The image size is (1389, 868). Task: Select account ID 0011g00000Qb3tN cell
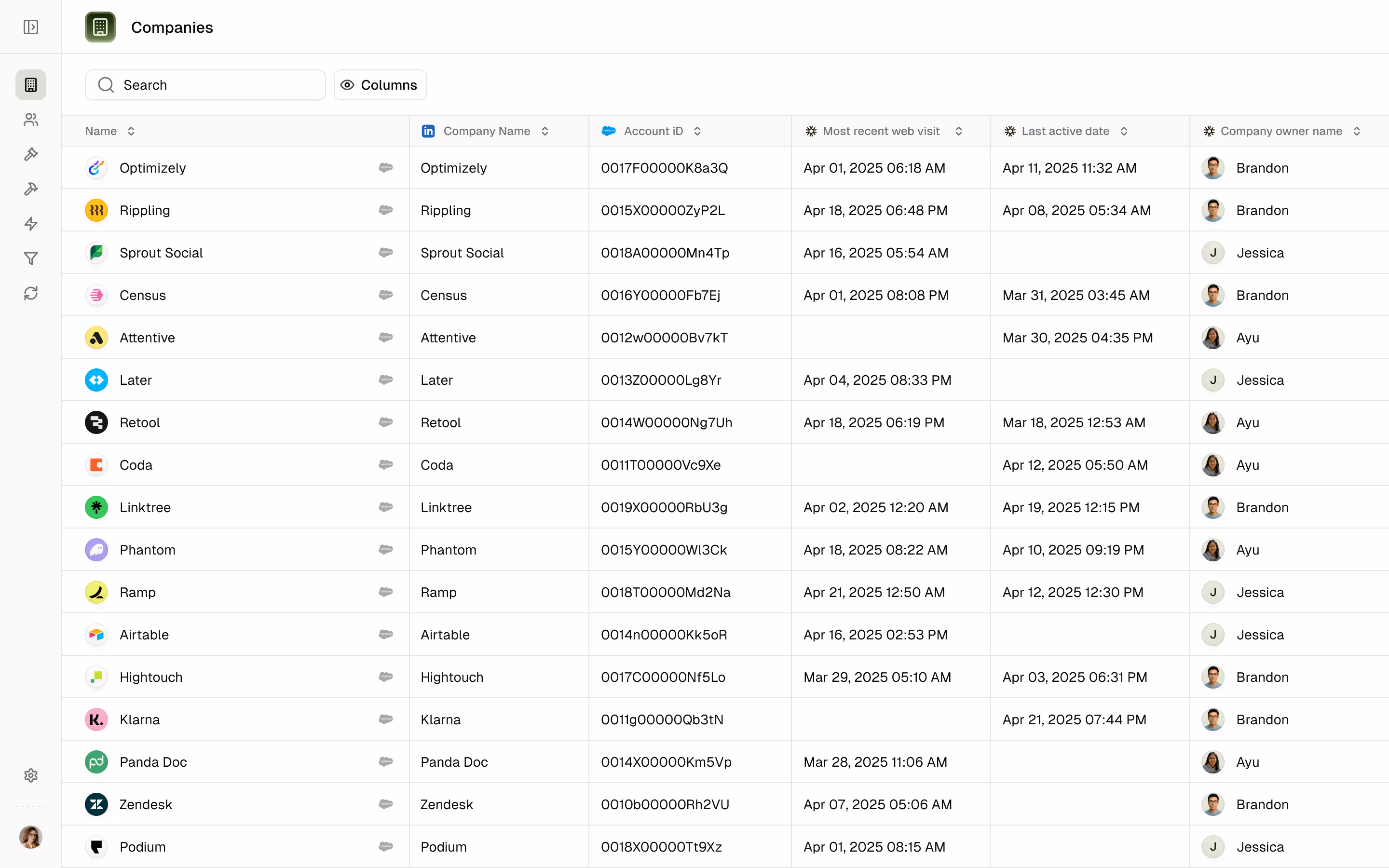pos(689,720)
